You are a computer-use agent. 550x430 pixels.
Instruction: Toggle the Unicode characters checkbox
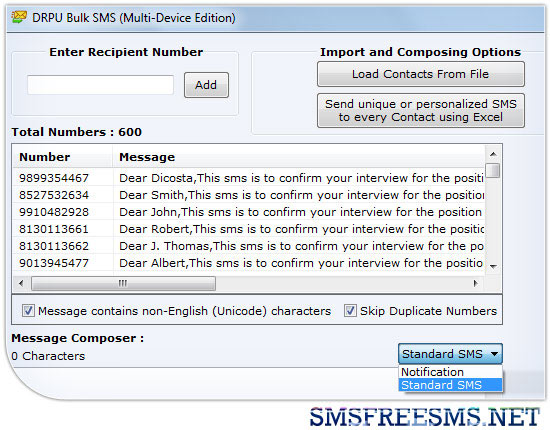click(28, 311)
